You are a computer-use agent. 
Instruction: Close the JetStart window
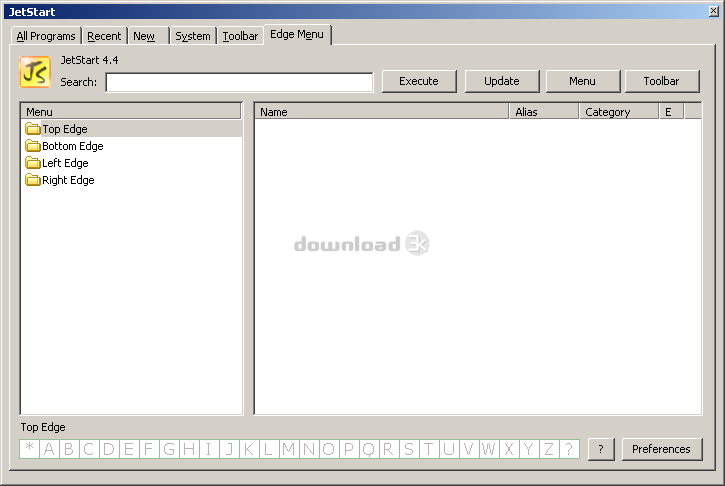(713, 11)
